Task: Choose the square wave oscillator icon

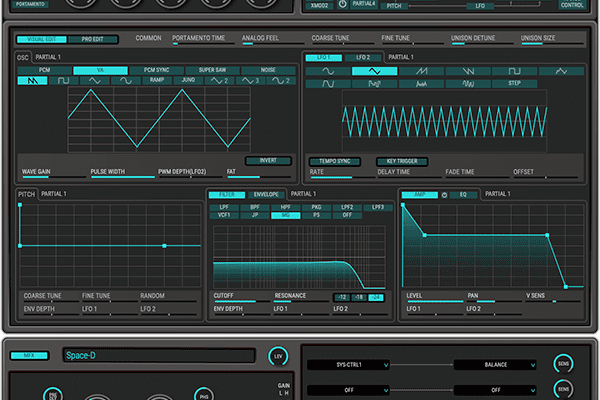Action: click(63, 80)
